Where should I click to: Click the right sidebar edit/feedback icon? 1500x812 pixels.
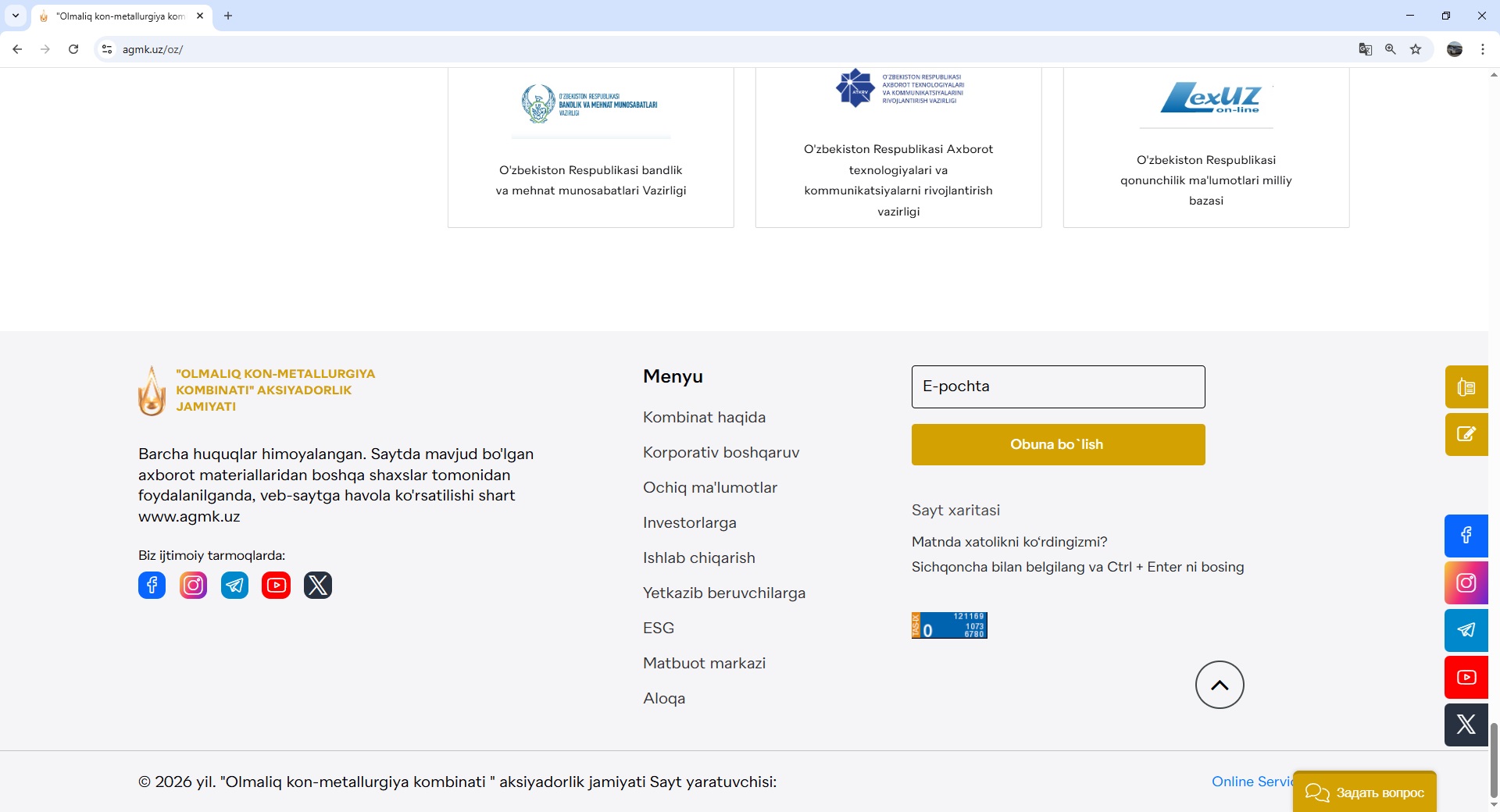tap(1466, 434)
